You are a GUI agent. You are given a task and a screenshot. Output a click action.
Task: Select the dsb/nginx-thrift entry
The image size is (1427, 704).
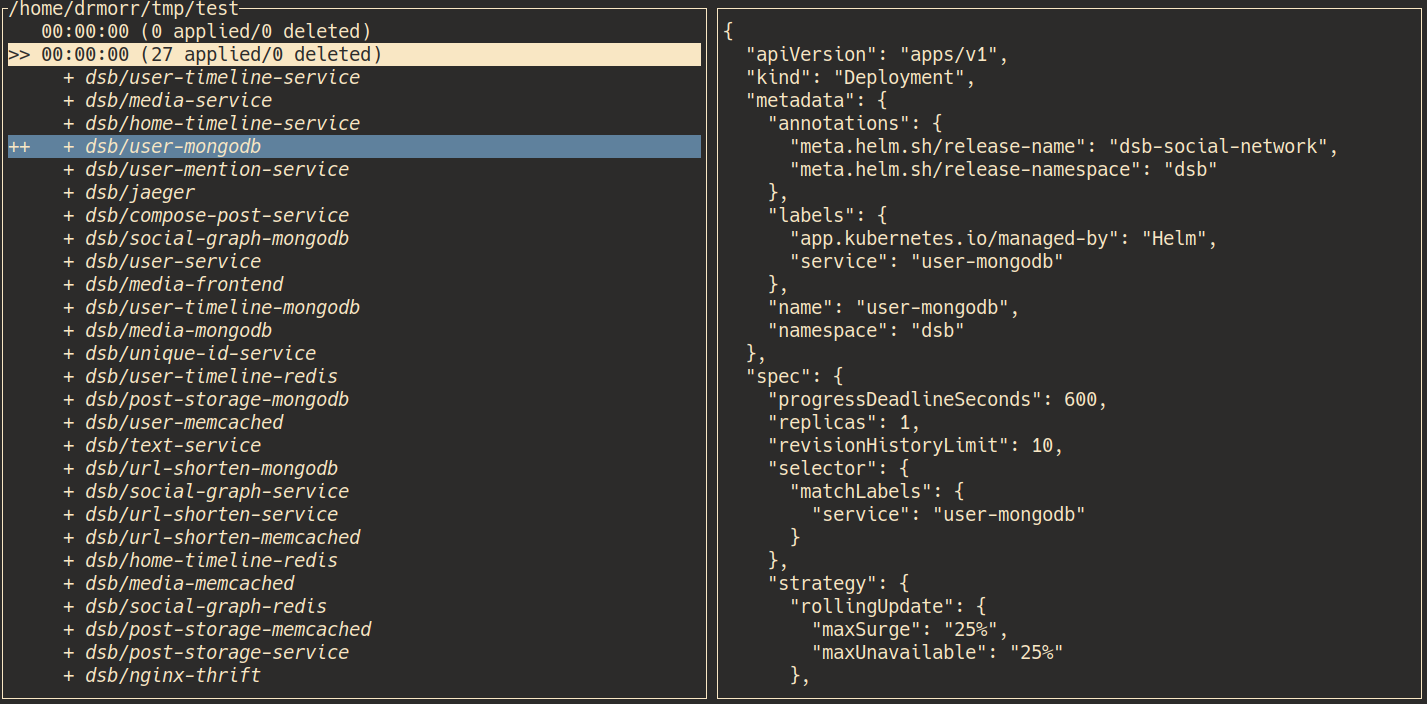pyautogui.click(x=173, y=676)
